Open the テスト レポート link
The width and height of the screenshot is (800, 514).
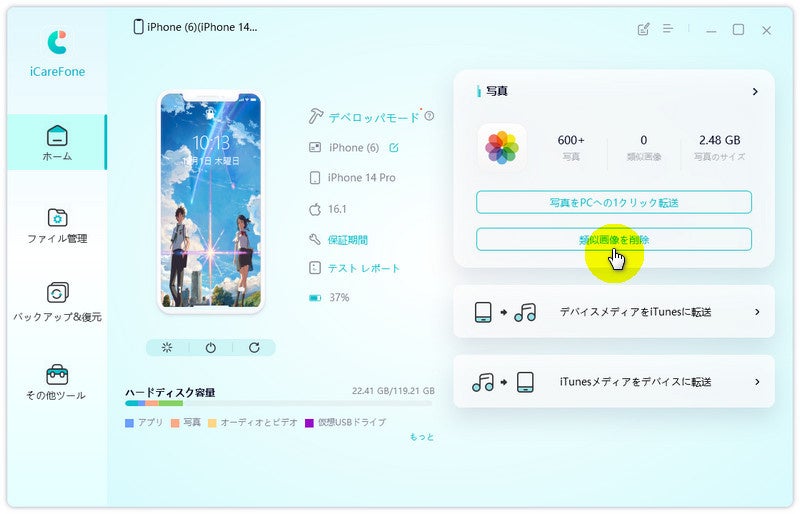[363, 268]
